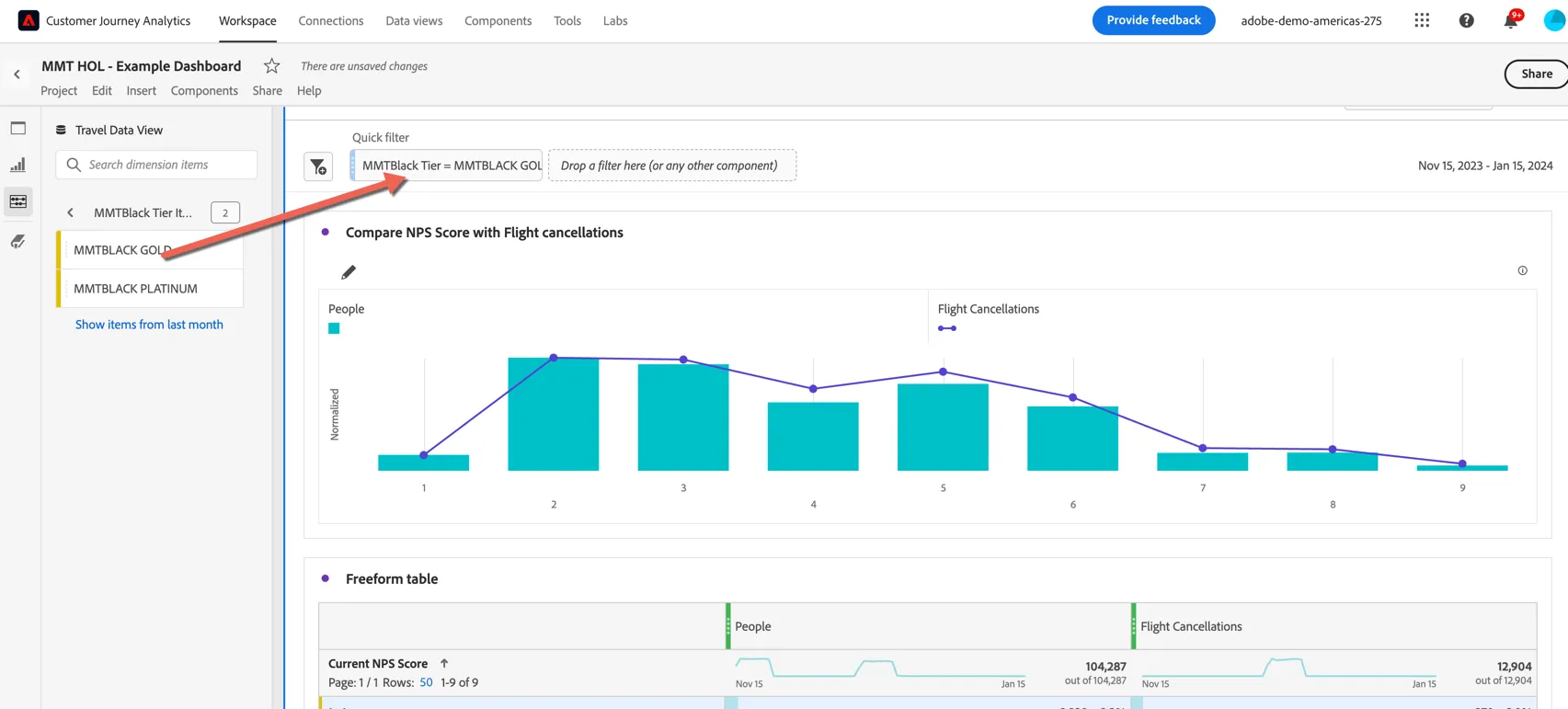
Task: Click the add filter funnel icon
Action: click(318, 166)
